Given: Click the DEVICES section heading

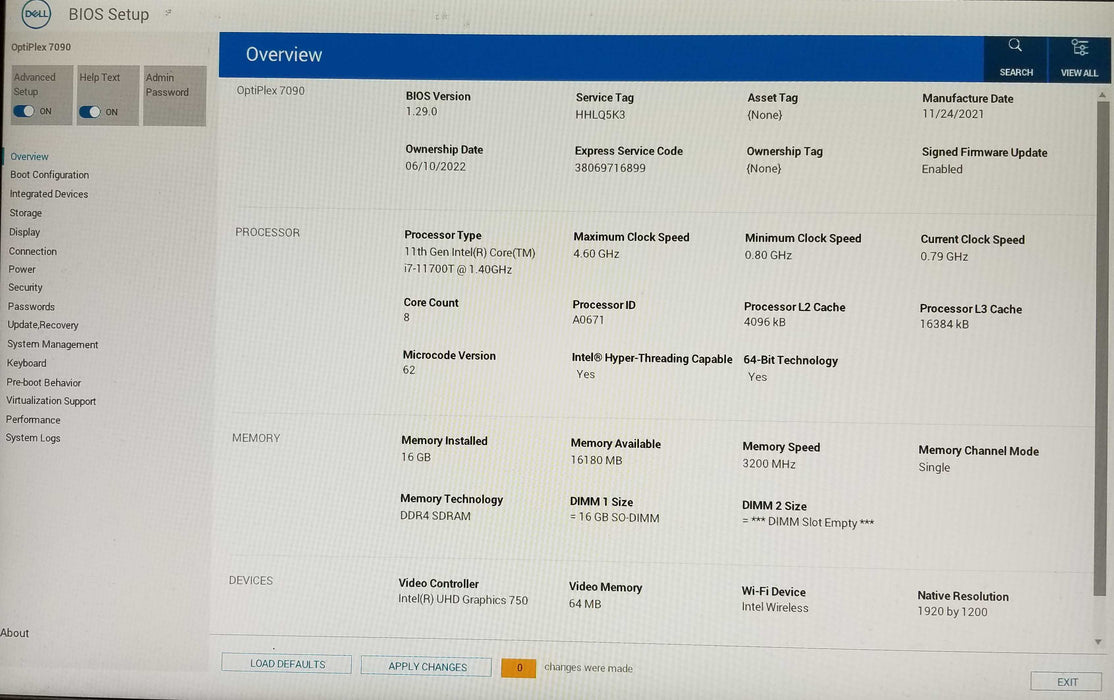Looking at the screenshot, I should click(x=250, y=581).
